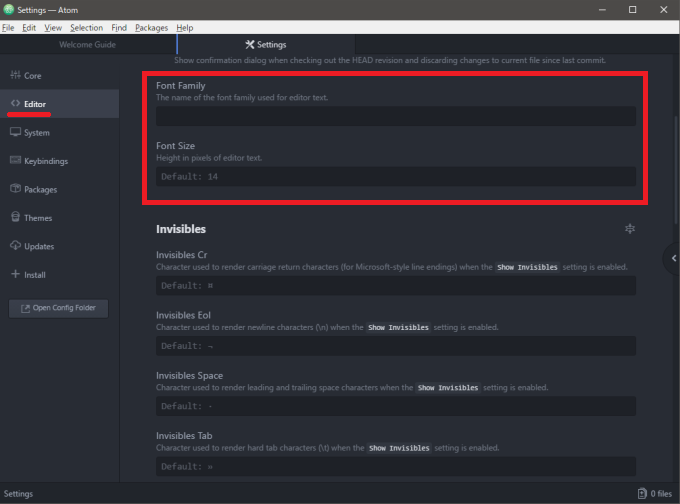The width and height of the screenshot is (680, 504).
Task: Focus the Invisibles Cr input field
Action: pyautogui.click(x=396, y=286)
